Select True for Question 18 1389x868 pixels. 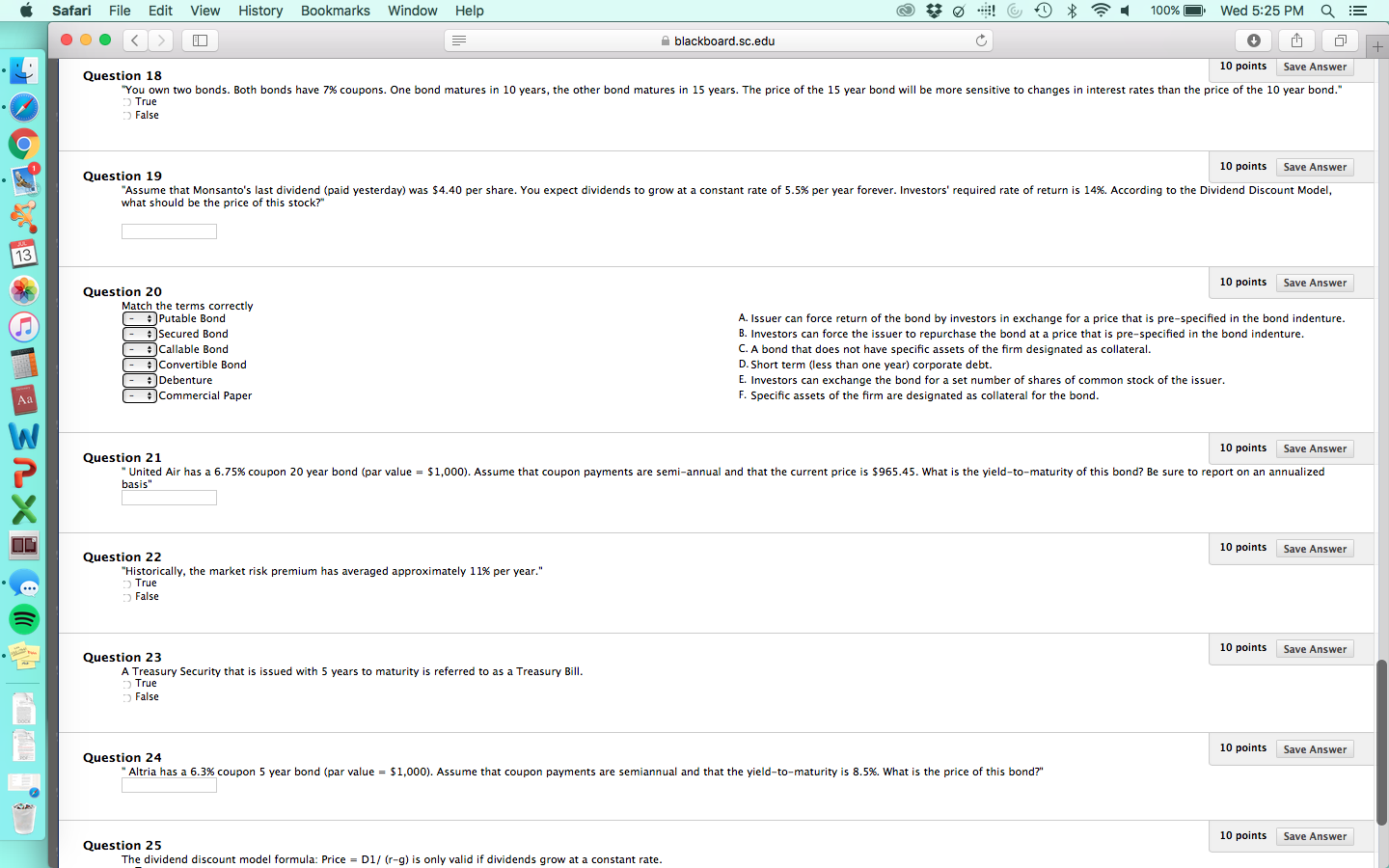tap(126, 102)
